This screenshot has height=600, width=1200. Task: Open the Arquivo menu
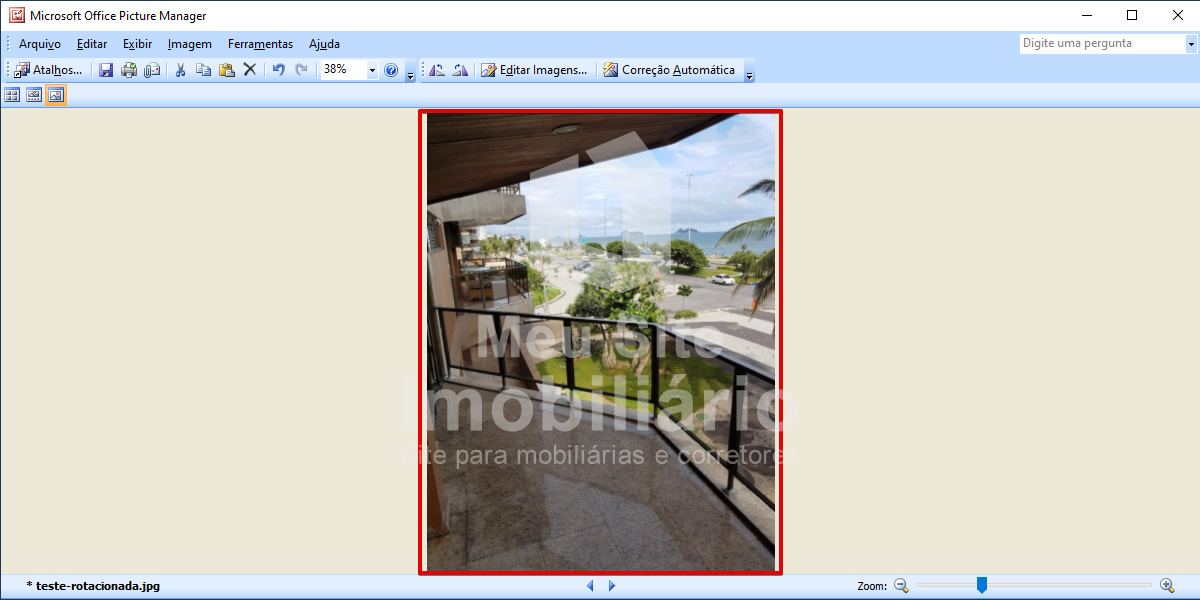[x=40, y=44]
